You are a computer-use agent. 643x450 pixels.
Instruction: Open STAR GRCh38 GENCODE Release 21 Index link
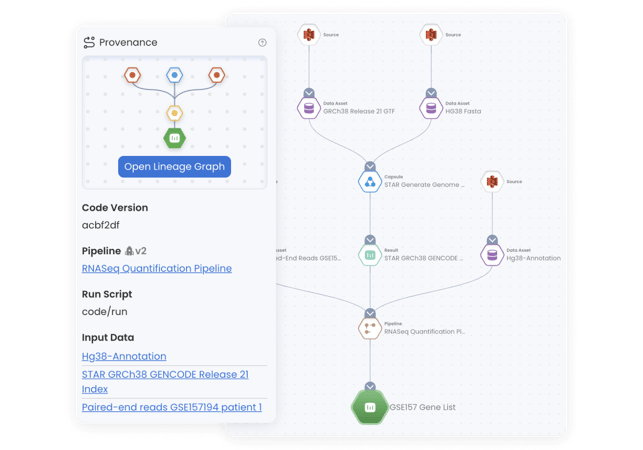click(165, 381)
